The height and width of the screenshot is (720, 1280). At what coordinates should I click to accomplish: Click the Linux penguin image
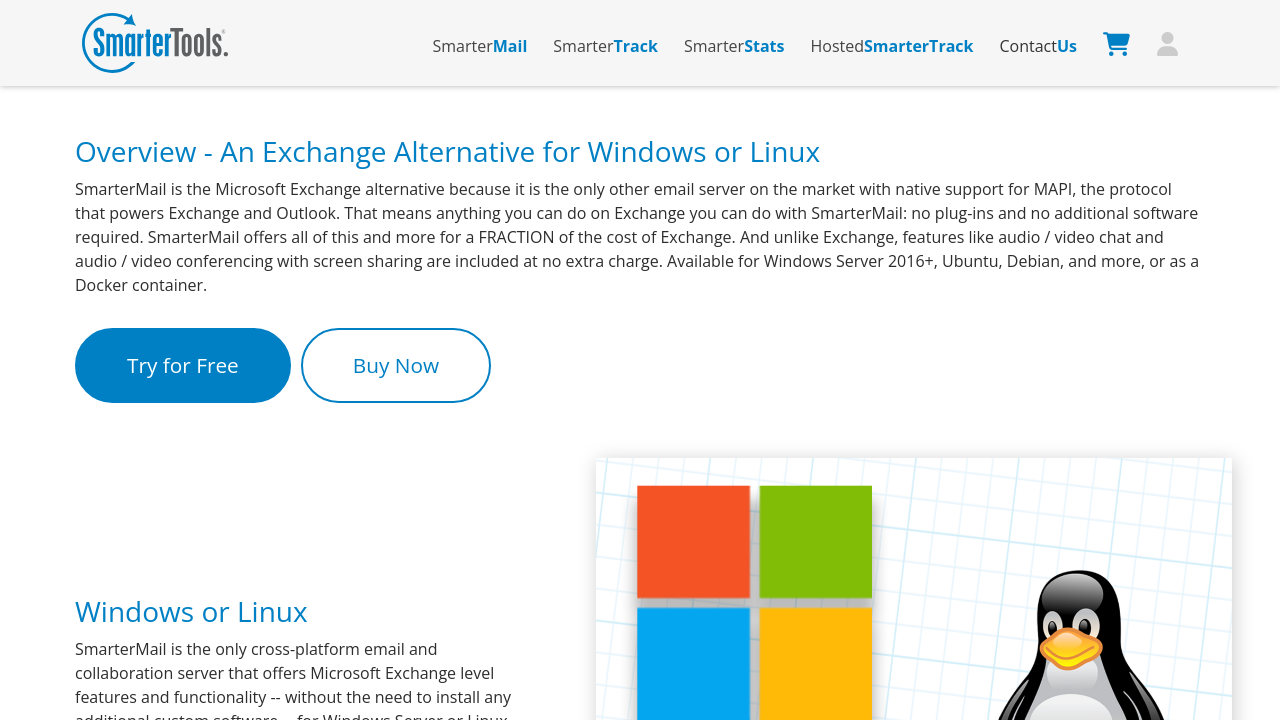(x=1082, y=645)
